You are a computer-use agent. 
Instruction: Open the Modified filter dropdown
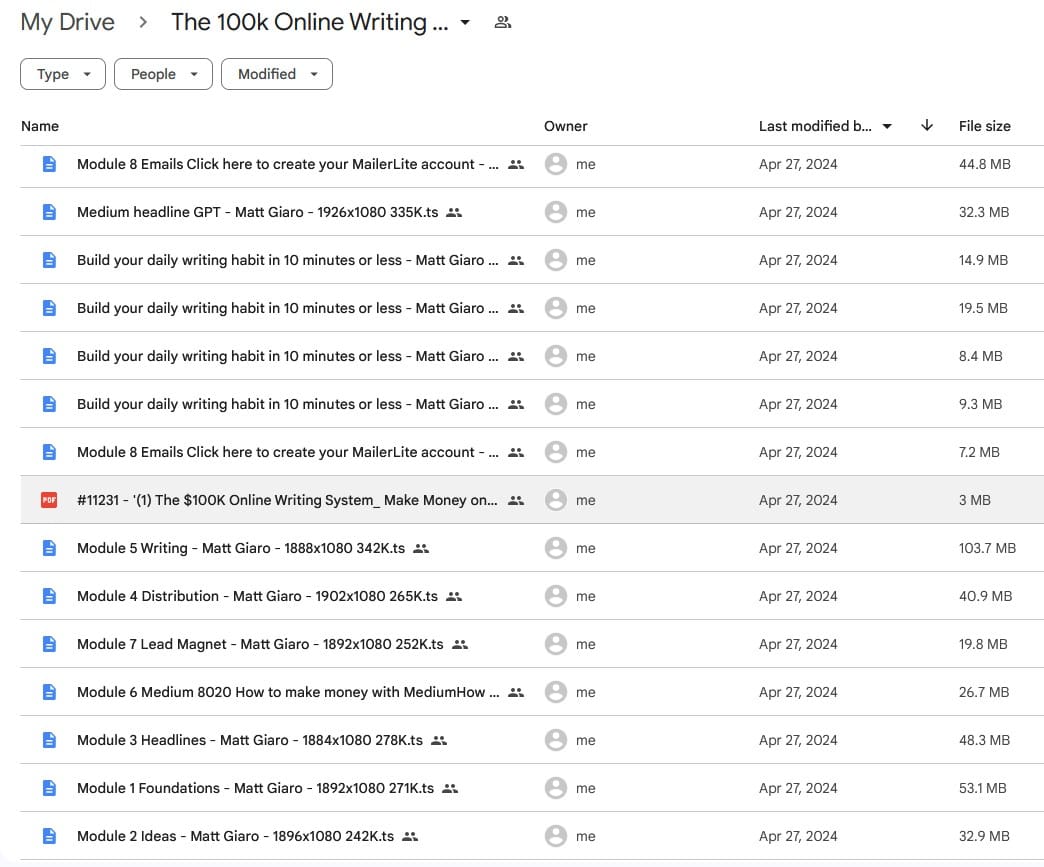pyautogui.click(x=277, y=74)
